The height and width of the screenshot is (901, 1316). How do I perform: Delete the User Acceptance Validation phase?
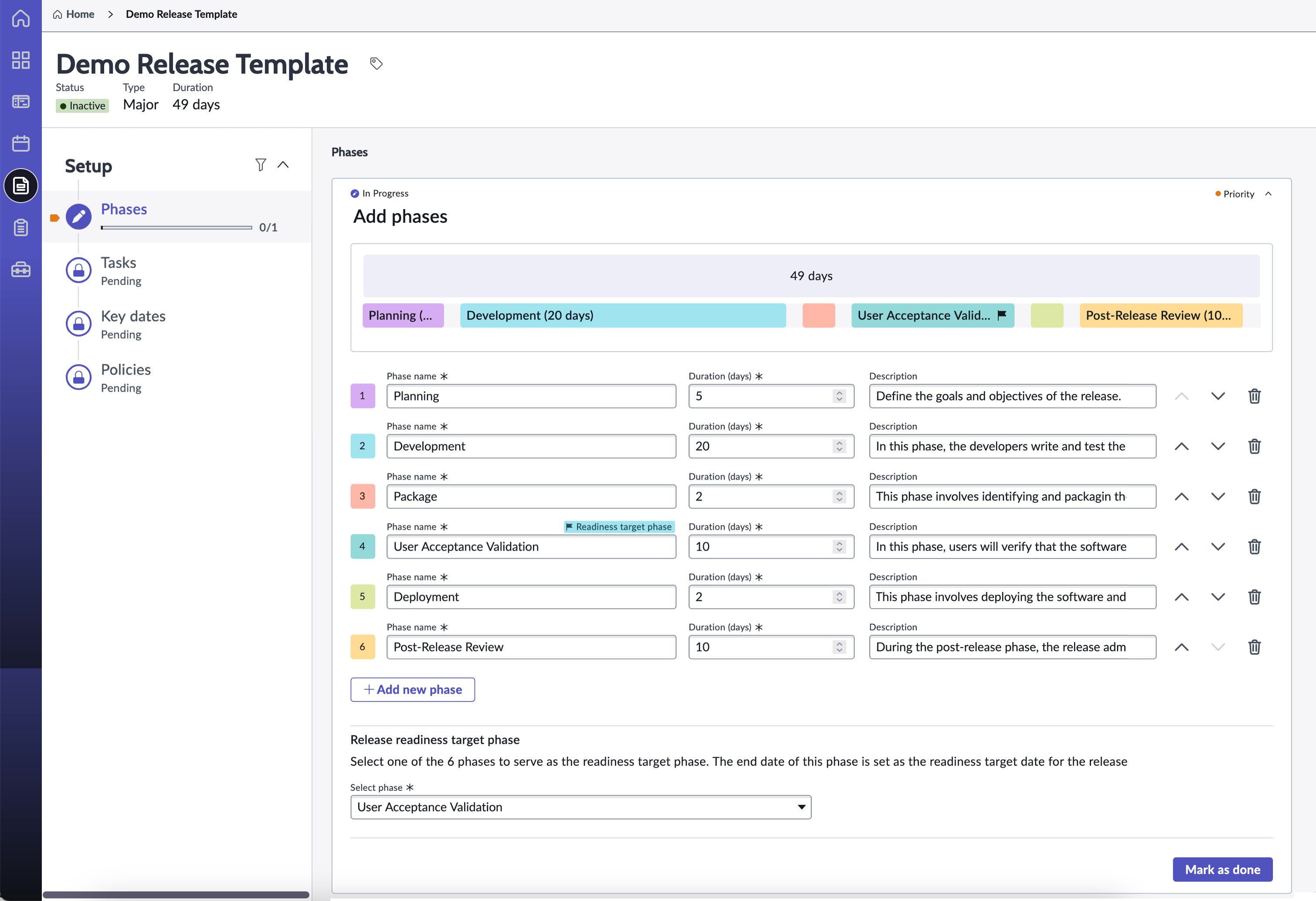pyautogui.click(x=1254, y=546)
